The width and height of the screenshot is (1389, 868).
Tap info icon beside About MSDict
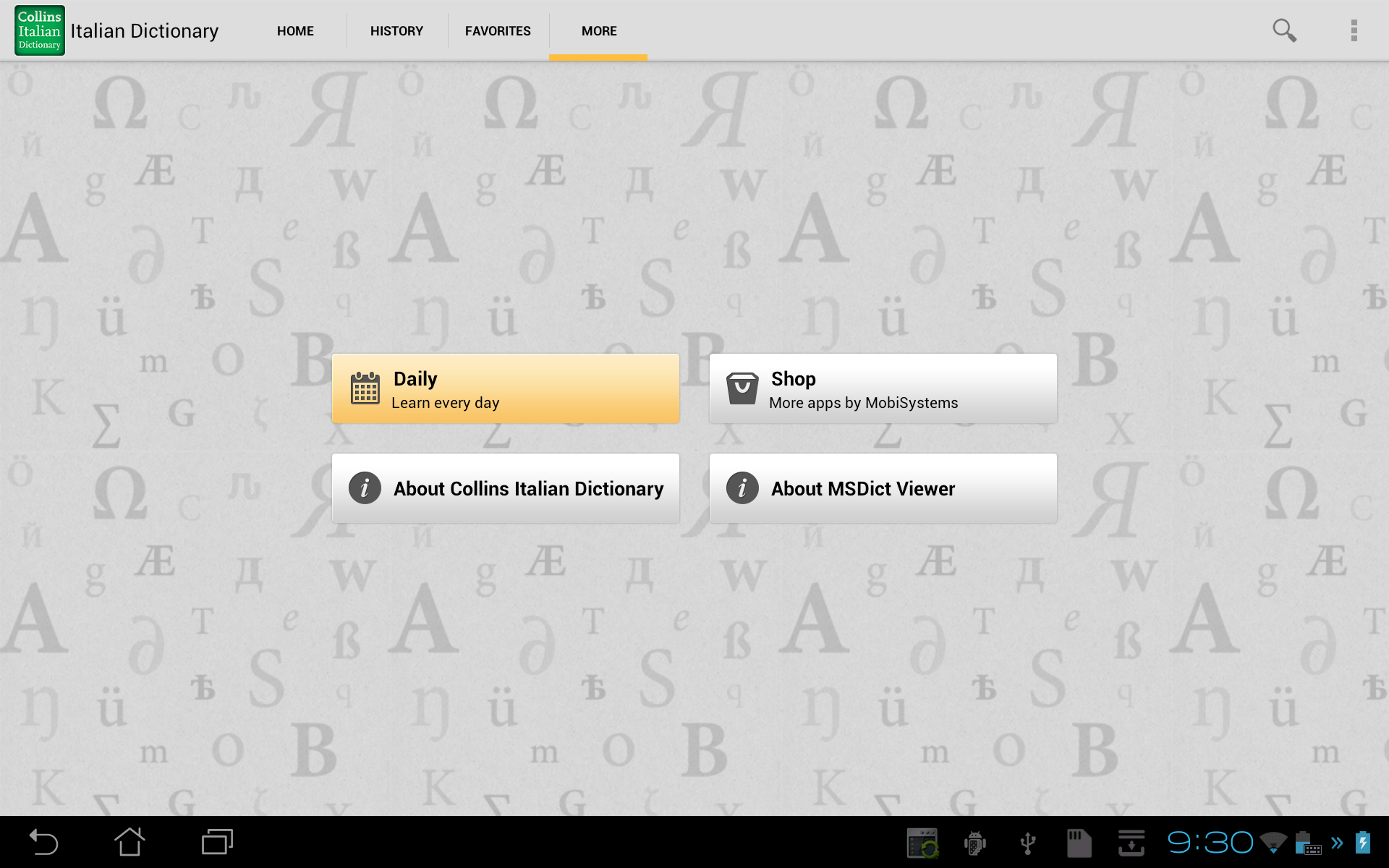coord(742,488)
